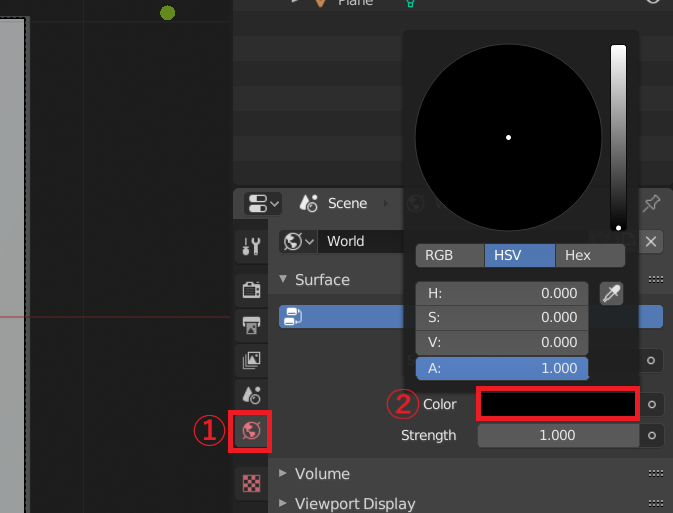Screen dimensions: 673x513
Task: Click the Scene breadcrumb
Action: tap(347, 203)
